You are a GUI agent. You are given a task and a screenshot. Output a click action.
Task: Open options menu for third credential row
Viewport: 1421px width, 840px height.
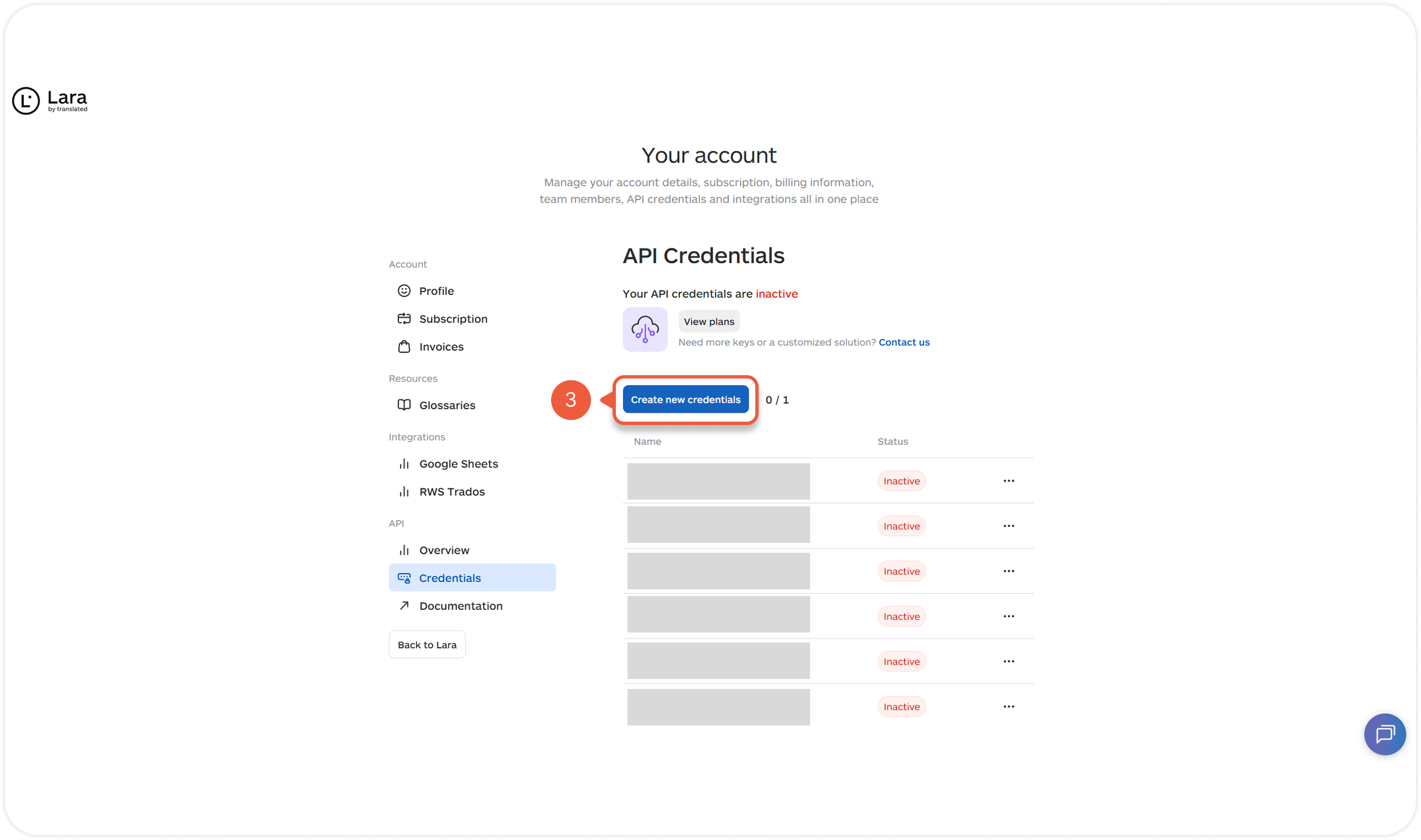tap(1008, 571)
